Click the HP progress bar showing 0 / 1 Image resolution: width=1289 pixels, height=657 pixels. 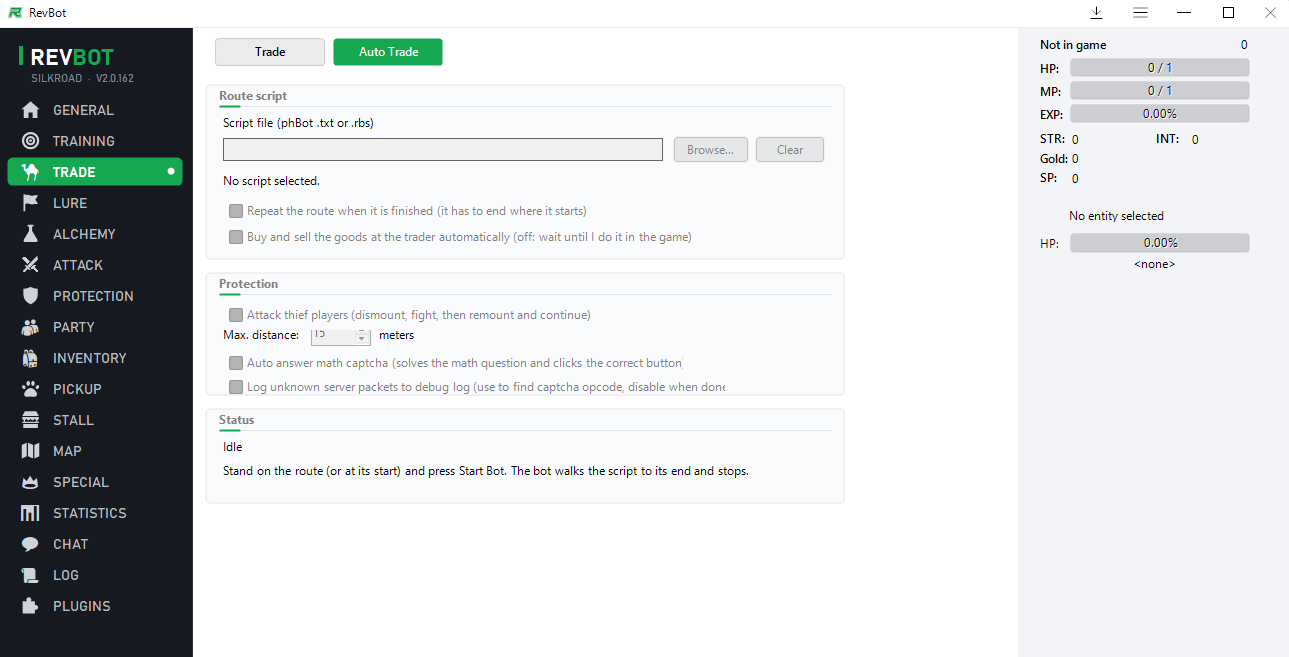(1160, 68)
